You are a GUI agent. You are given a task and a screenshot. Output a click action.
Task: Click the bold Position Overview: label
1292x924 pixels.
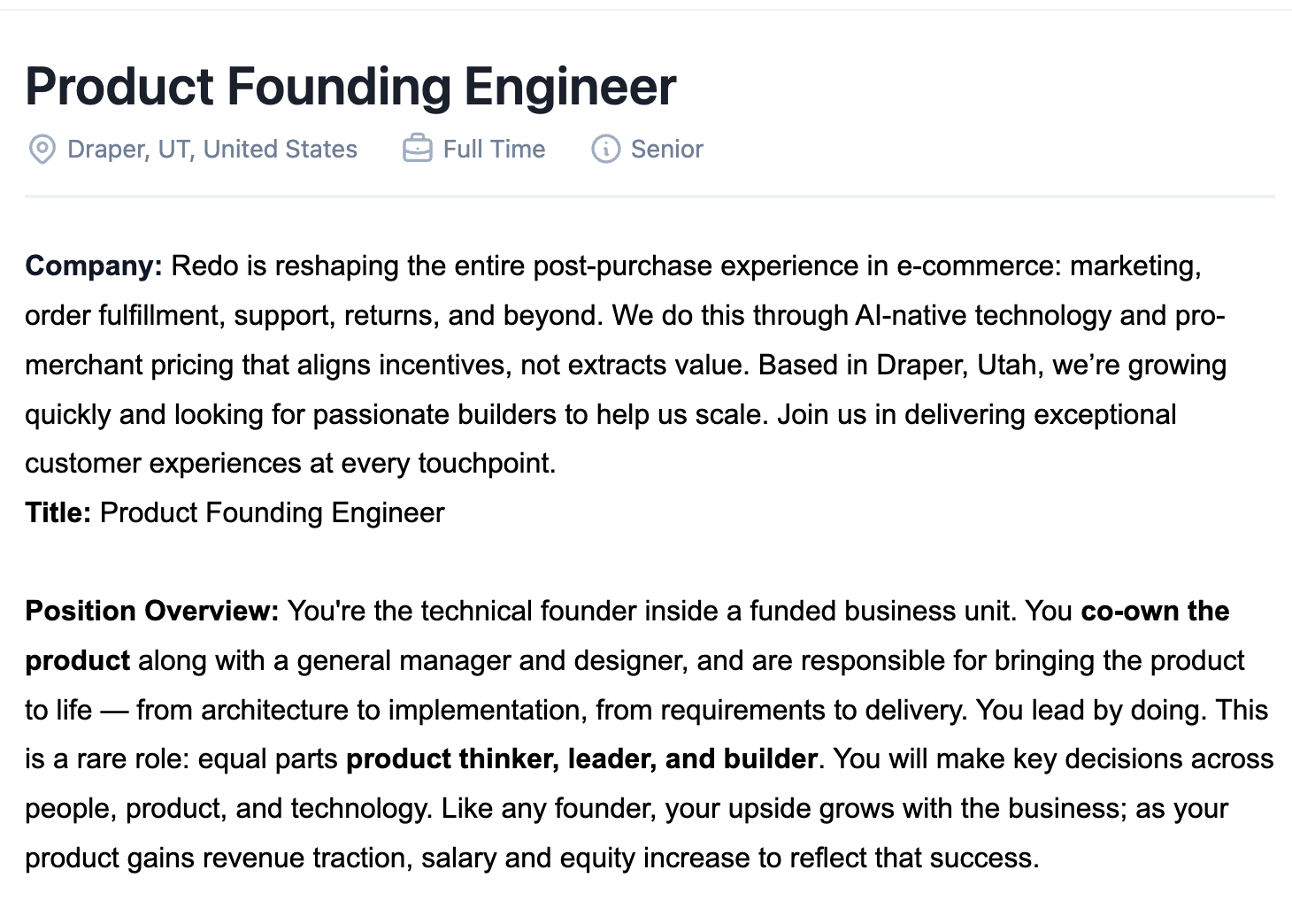152,611
